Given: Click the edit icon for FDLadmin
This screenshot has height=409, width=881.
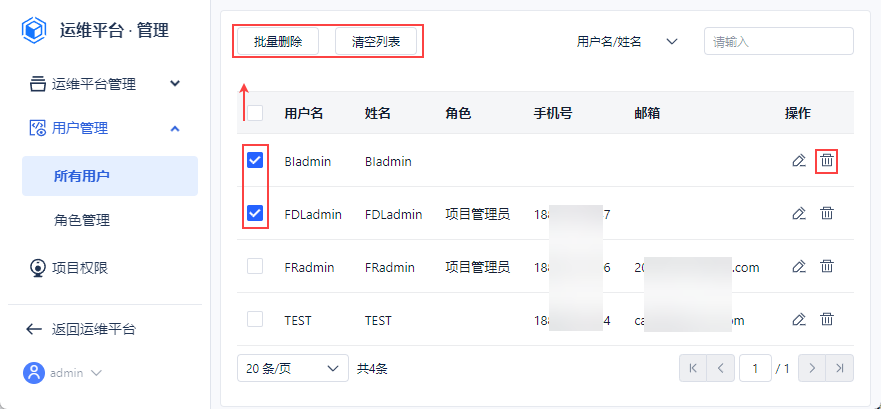Looking at the screenshot, I should pos(798,213).
